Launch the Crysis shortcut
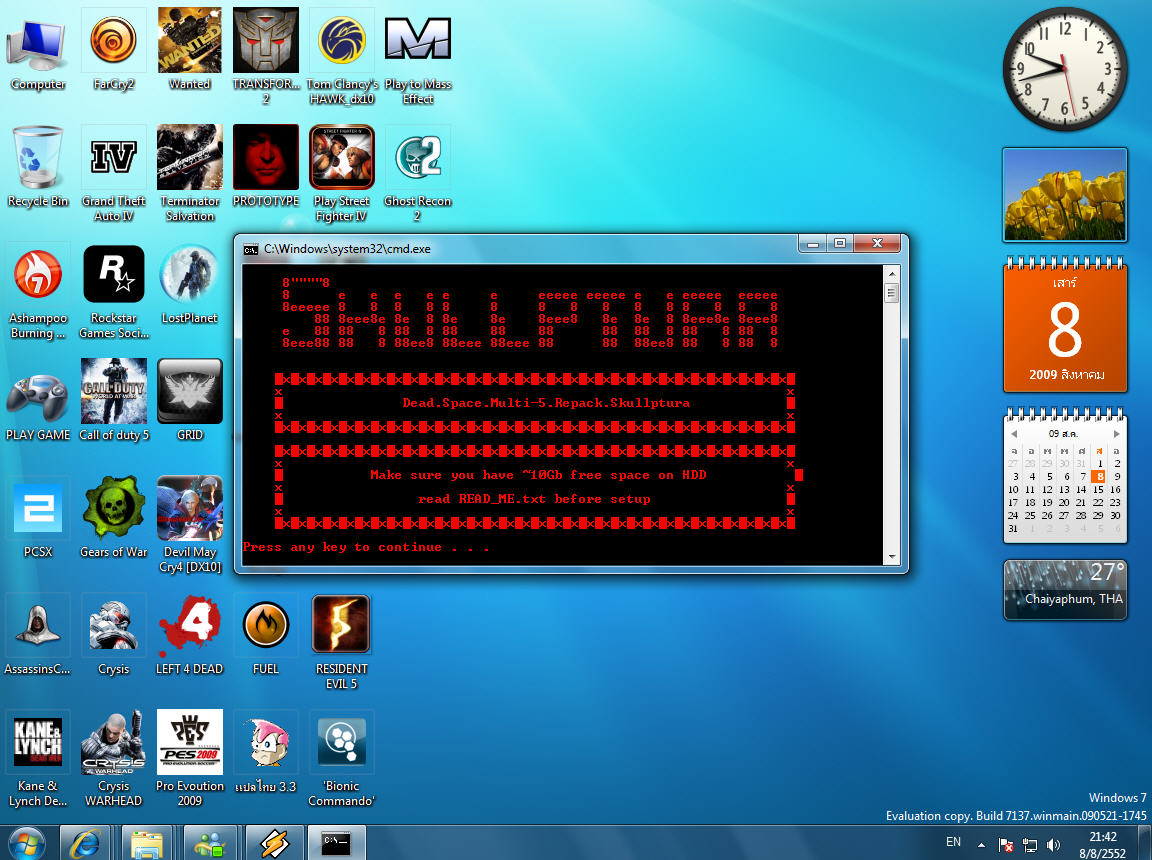1152x860 pixels. (x=113, y=635)
